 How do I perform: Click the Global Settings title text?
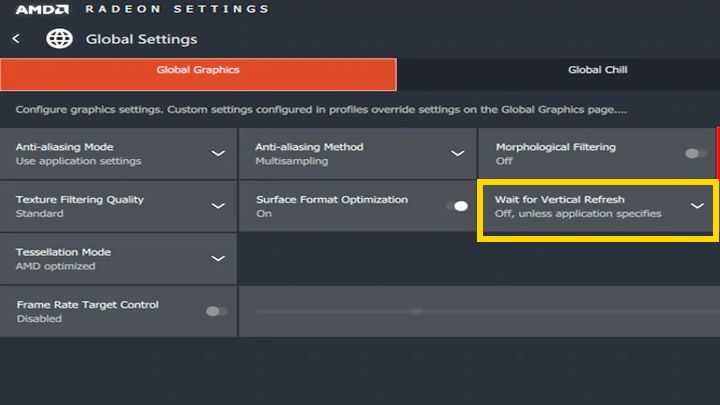point(141,39)
